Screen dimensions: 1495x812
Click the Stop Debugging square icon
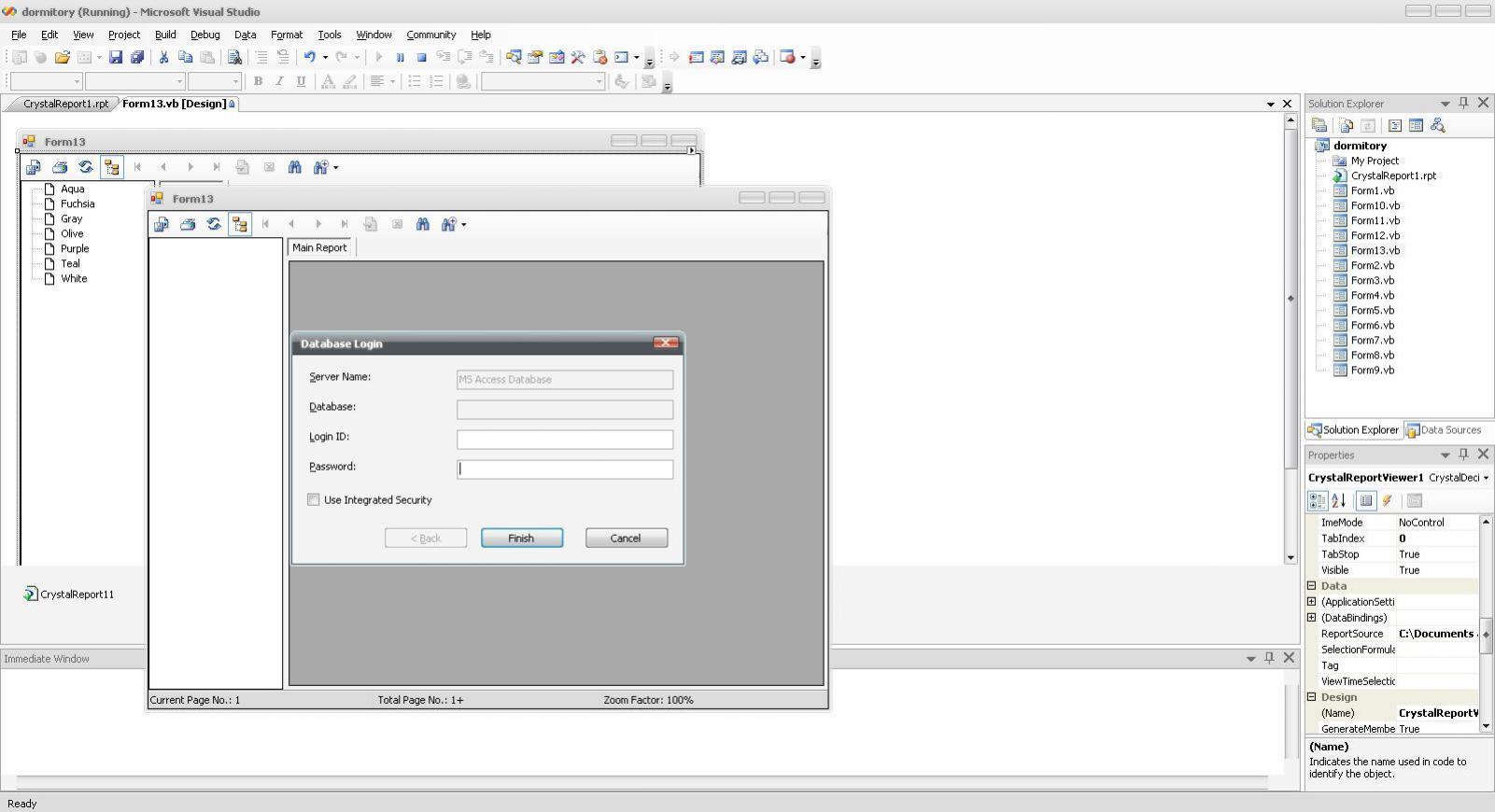421,57
